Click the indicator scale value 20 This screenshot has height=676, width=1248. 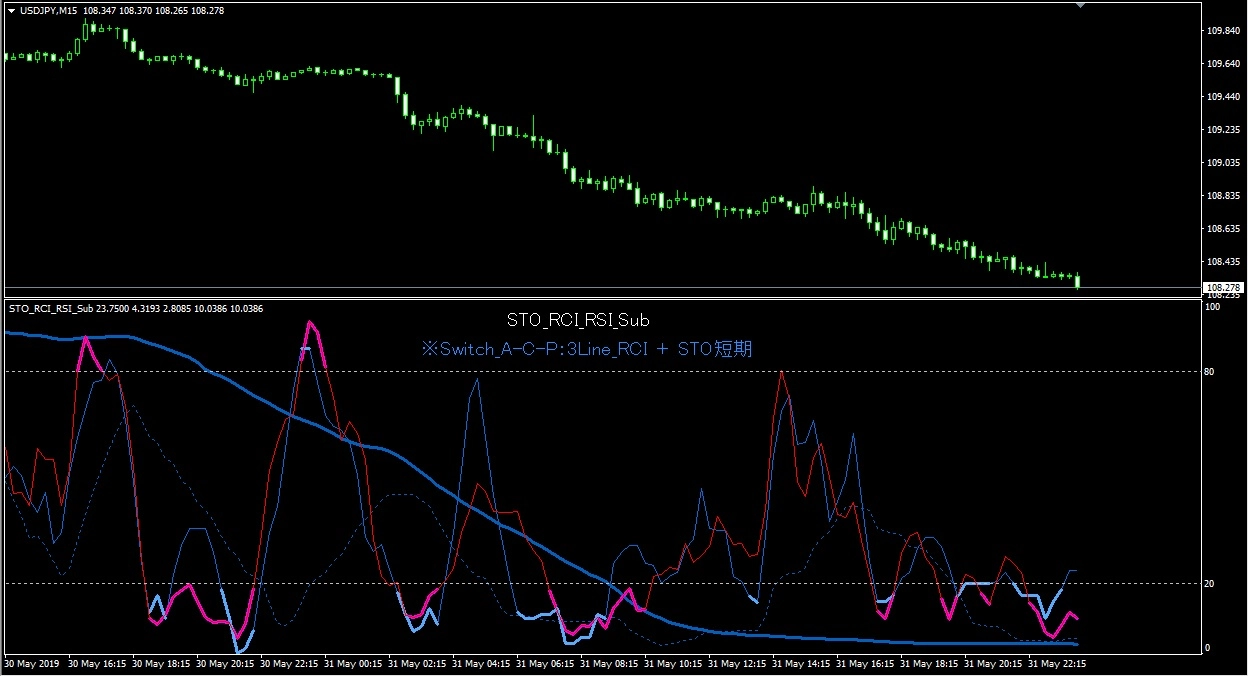click(1211, 584)
